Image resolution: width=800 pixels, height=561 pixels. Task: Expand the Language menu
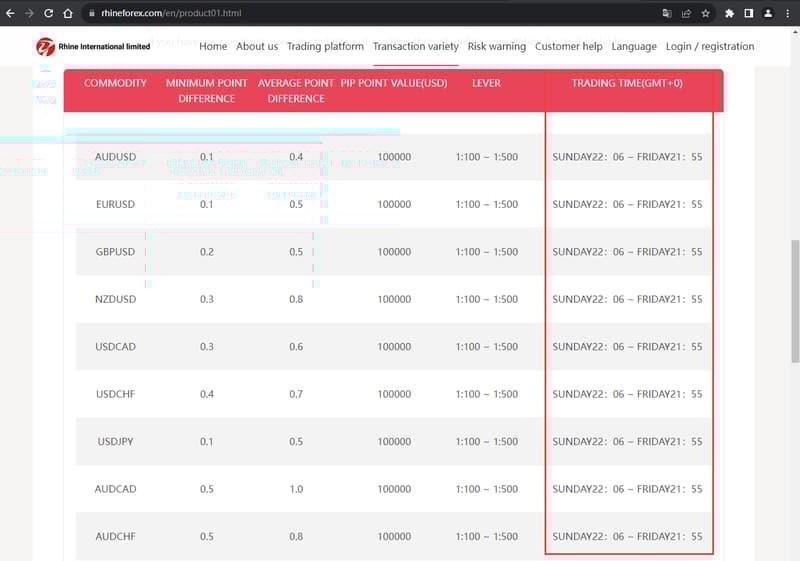click(x=634, y=46)
